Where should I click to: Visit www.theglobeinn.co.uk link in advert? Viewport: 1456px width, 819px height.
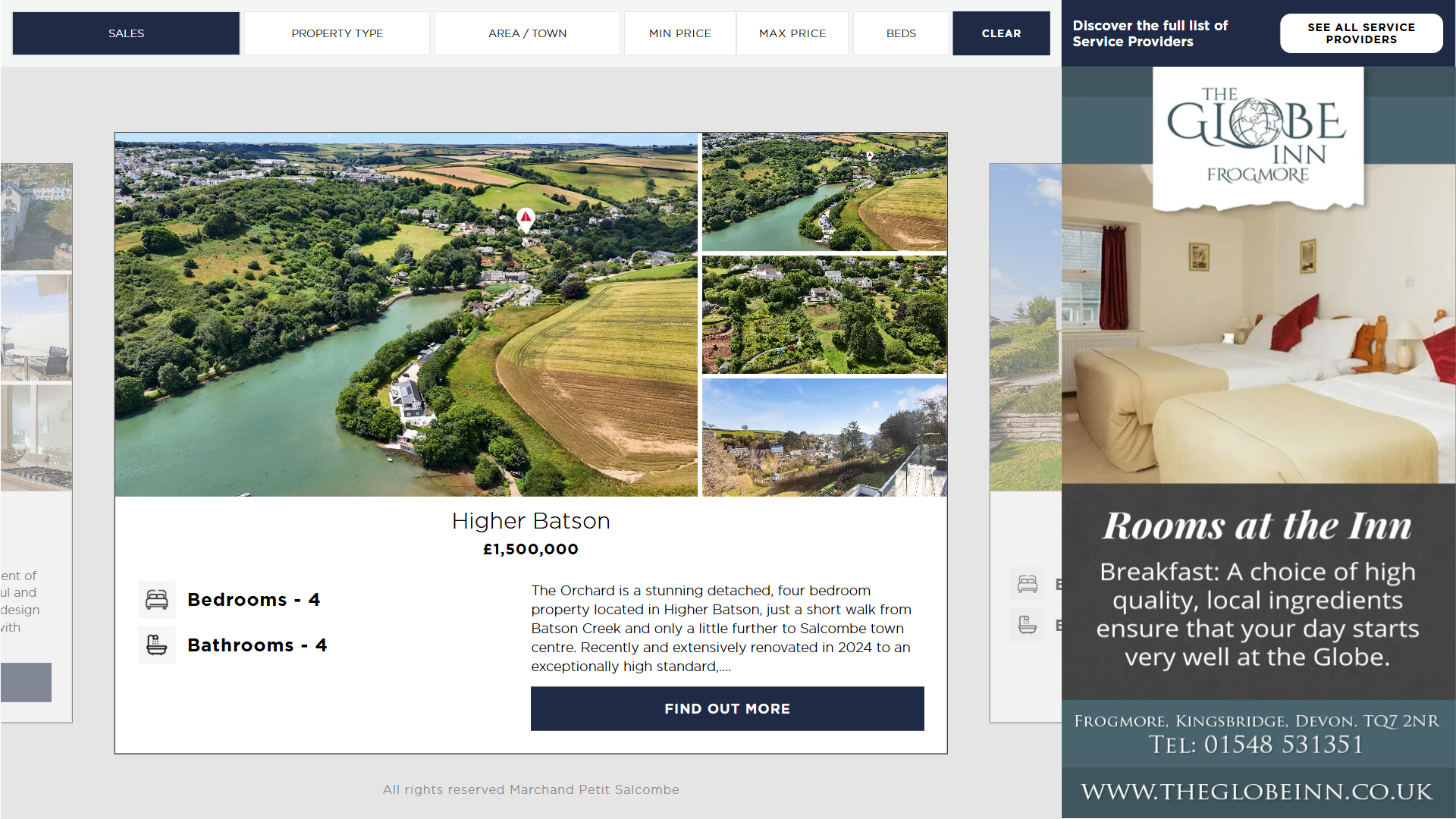click(x=1257, y=792)
